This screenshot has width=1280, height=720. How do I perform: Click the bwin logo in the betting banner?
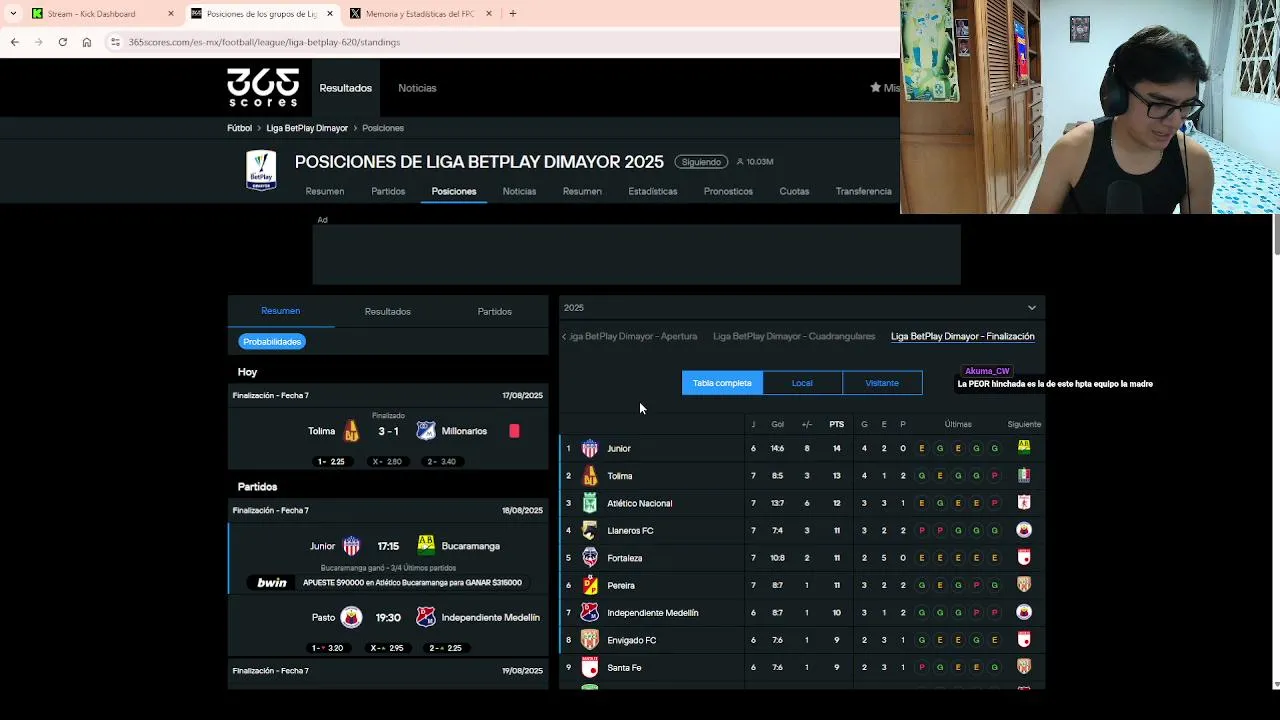tap(271, 582)
